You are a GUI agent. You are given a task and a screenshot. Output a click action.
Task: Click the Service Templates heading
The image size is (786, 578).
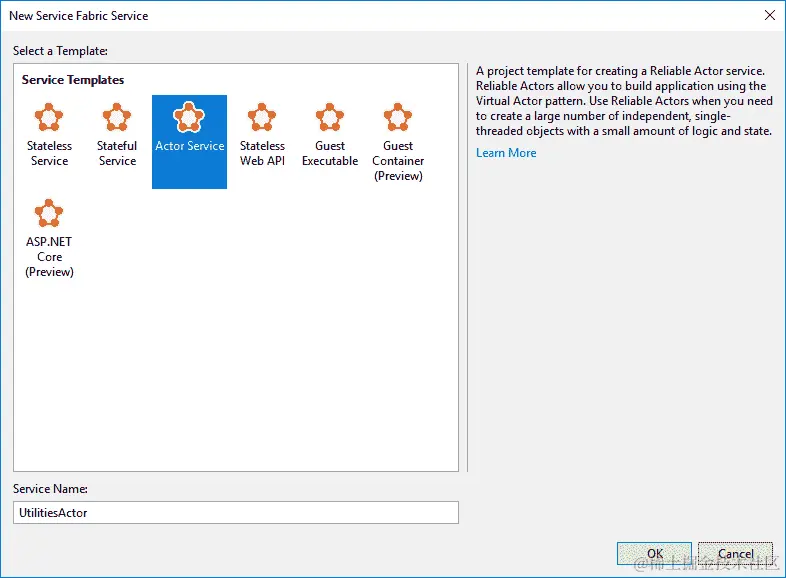(x=73, y=80)
